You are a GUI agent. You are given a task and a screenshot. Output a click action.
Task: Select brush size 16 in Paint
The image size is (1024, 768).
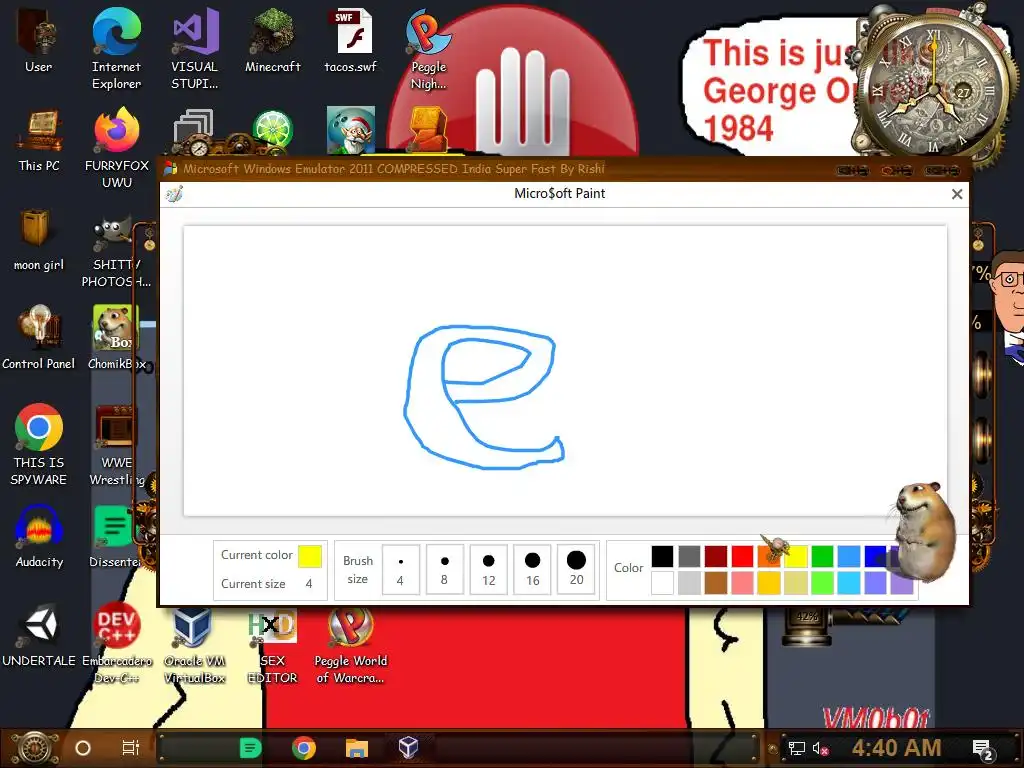[x=532, y=569]
